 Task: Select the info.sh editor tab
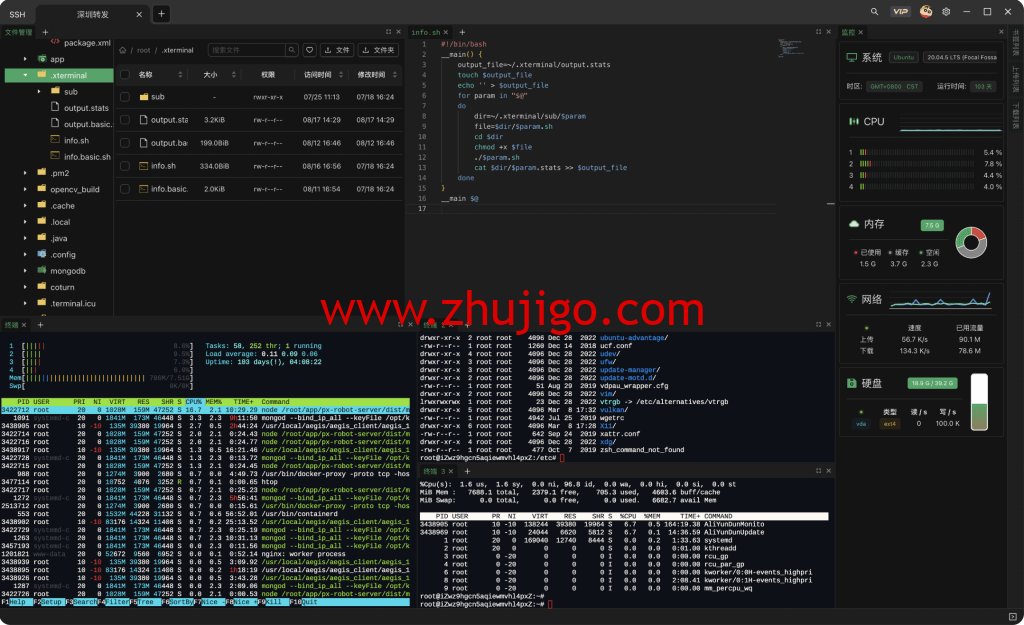[427, 33]
